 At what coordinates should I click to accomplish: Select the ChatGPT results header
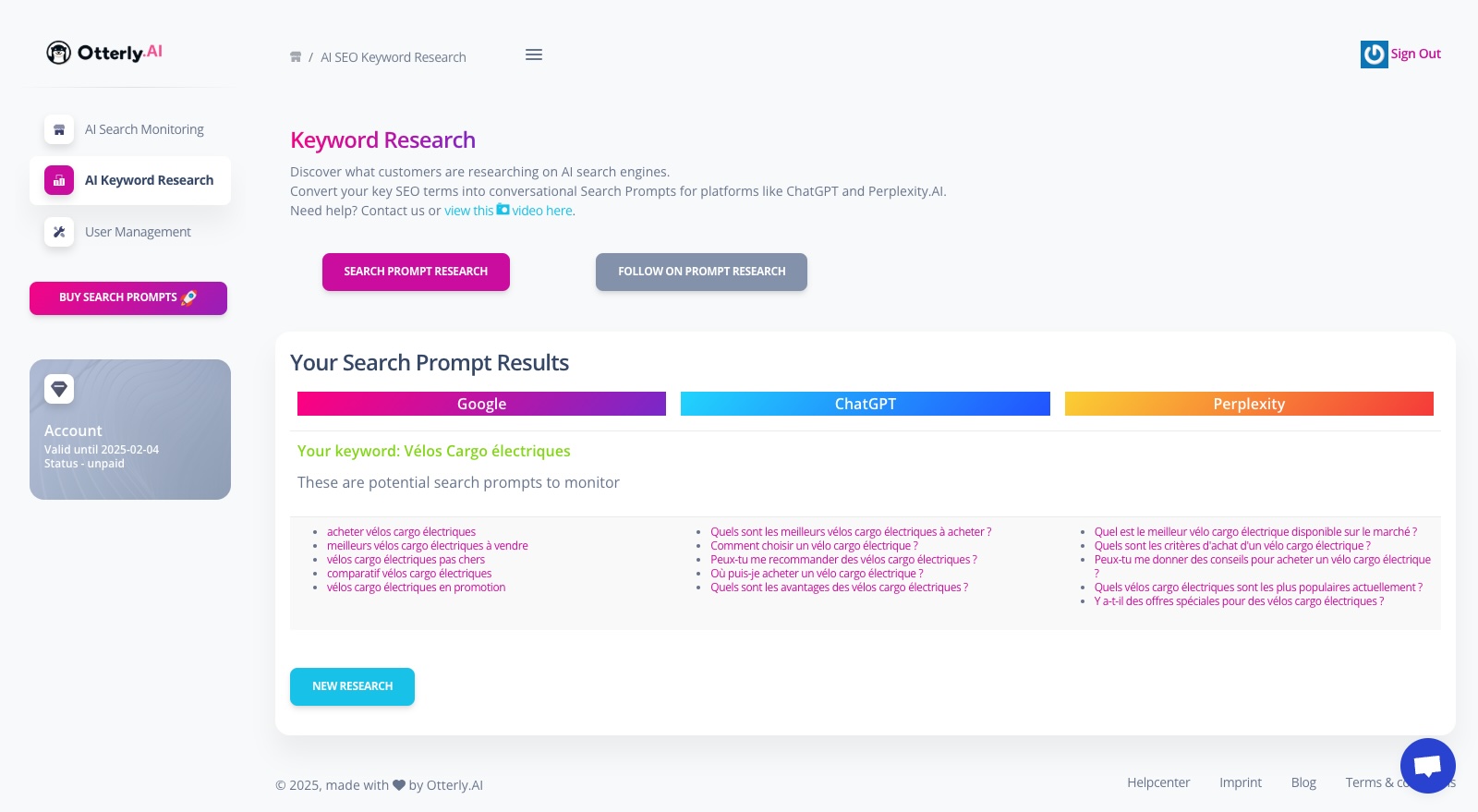pyautogui.click(x=866, y=404)
